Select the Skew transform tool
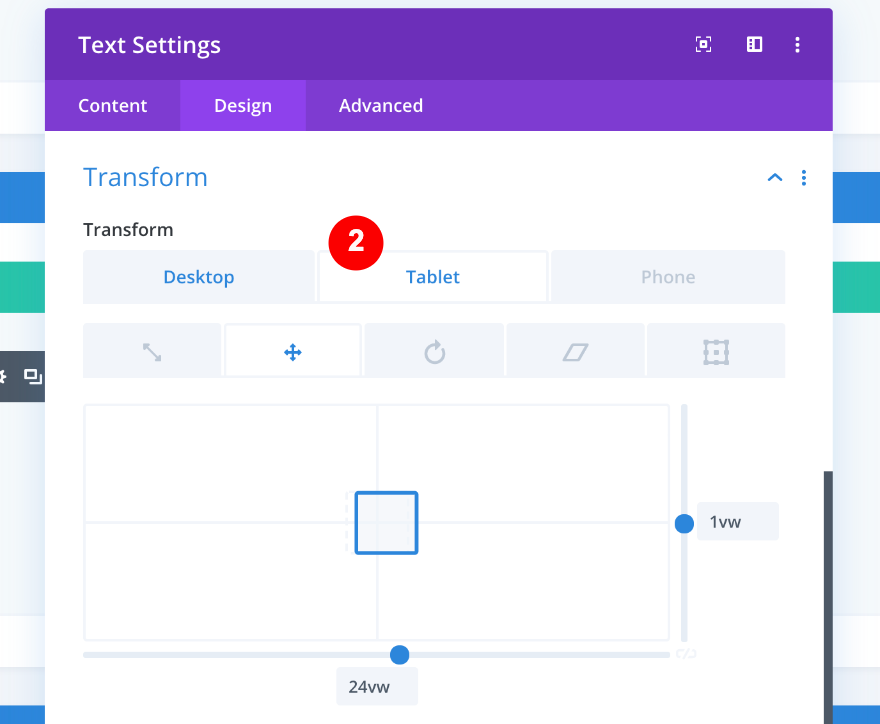Screen dimensions: 880x724 coord(575,350)
